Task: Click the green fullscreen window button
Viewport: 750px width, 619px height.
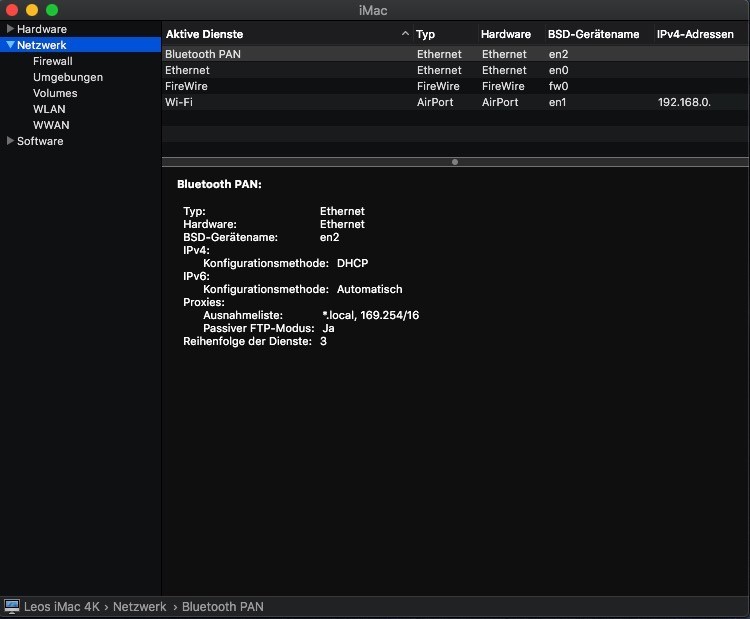Action: click(52, 10)
